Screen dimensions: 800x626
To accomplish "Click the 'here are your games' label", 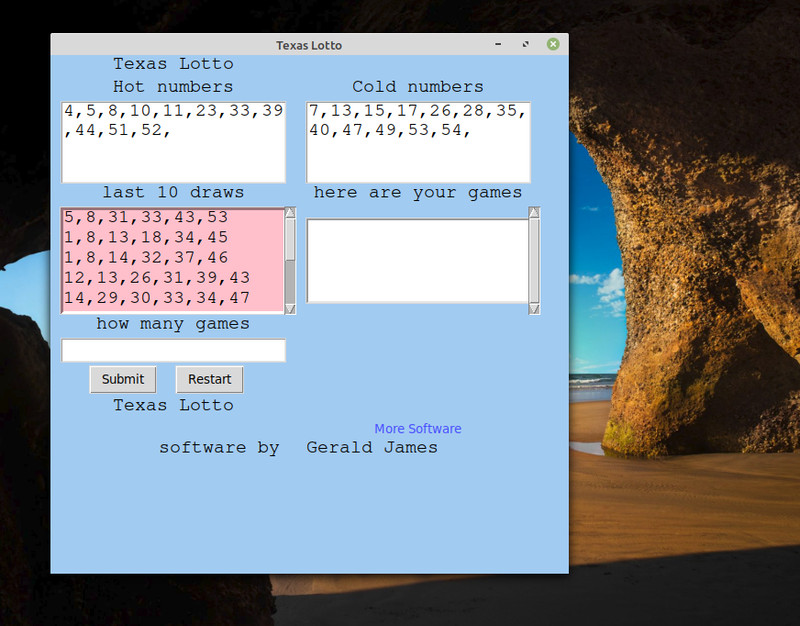I will [418, 192].
